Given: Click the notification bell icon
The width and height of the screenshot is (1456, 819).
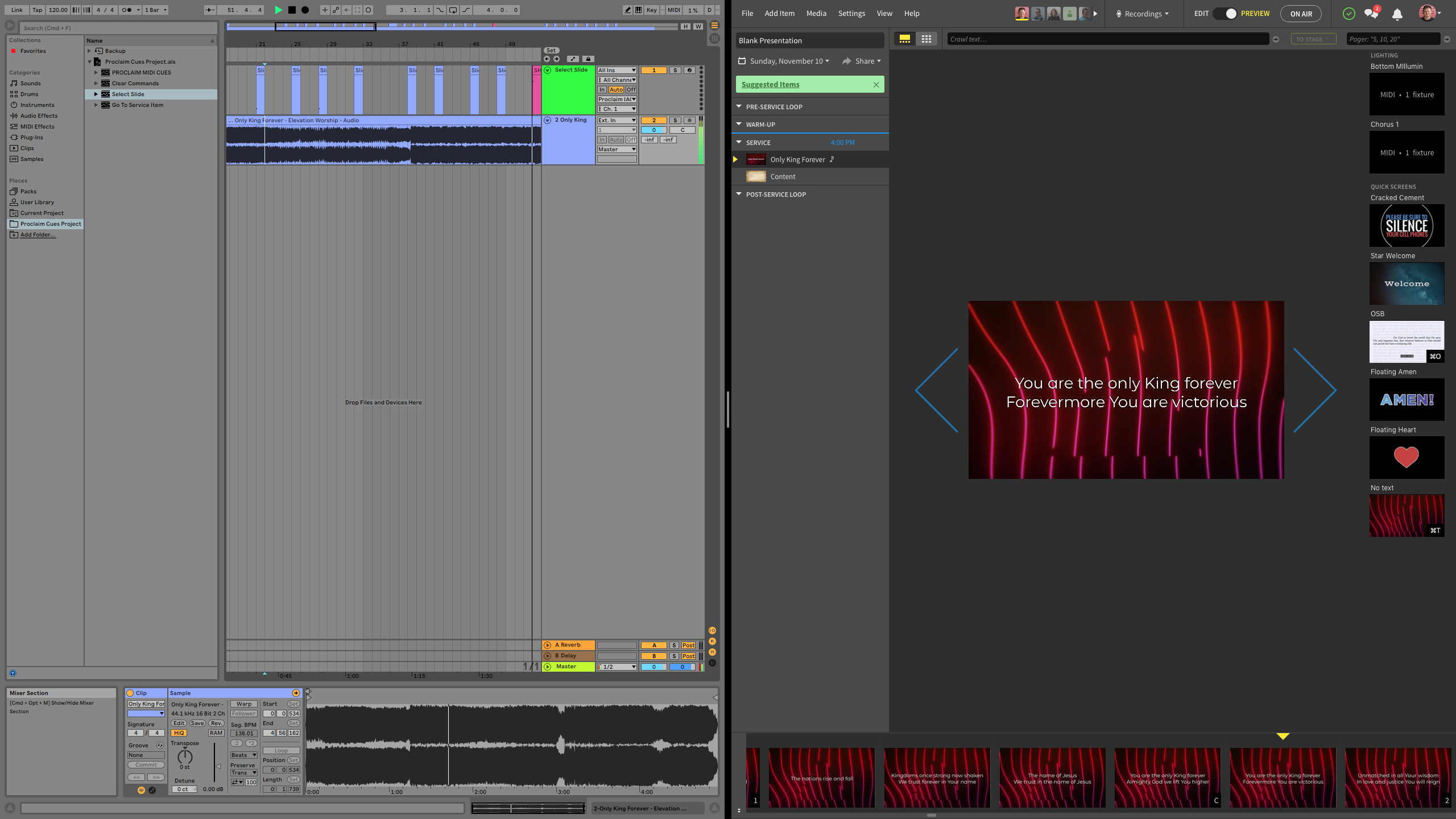Looking at the screenshot, I should pyautogui.click(x=1397, y=14).
